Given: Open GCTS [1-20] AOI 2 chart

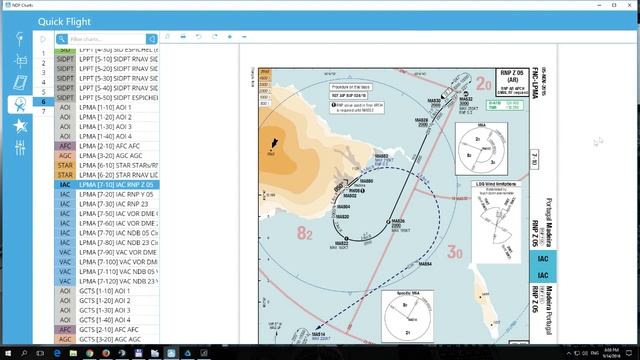Looking at the screenshot, I should [x=107, y=300].
